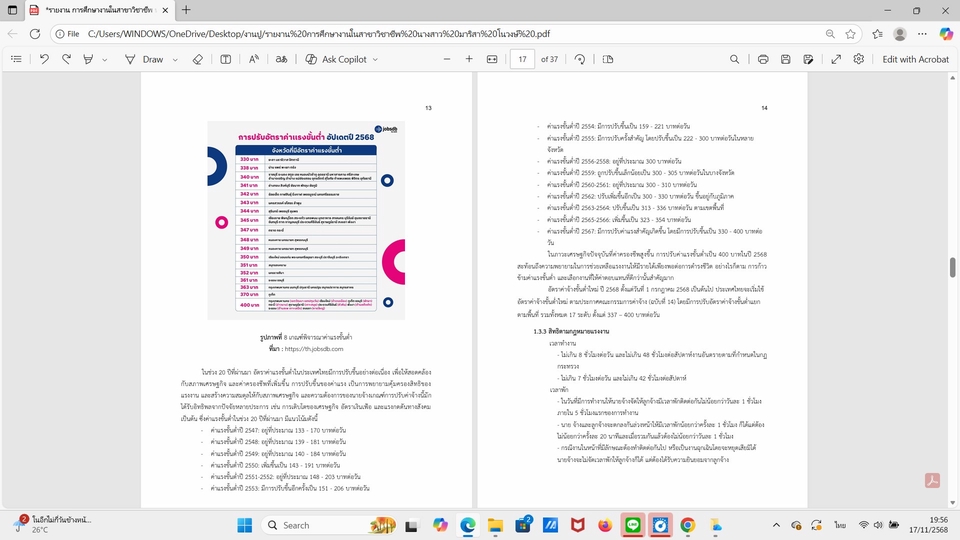Click the page number input field

coord(522,59)
